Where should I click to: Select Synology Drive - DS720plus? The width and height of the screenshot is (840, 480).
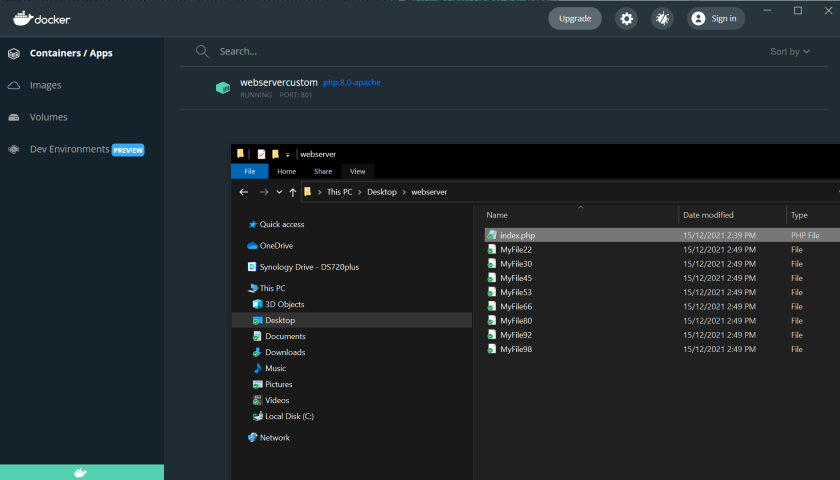(x=309, y=267)
